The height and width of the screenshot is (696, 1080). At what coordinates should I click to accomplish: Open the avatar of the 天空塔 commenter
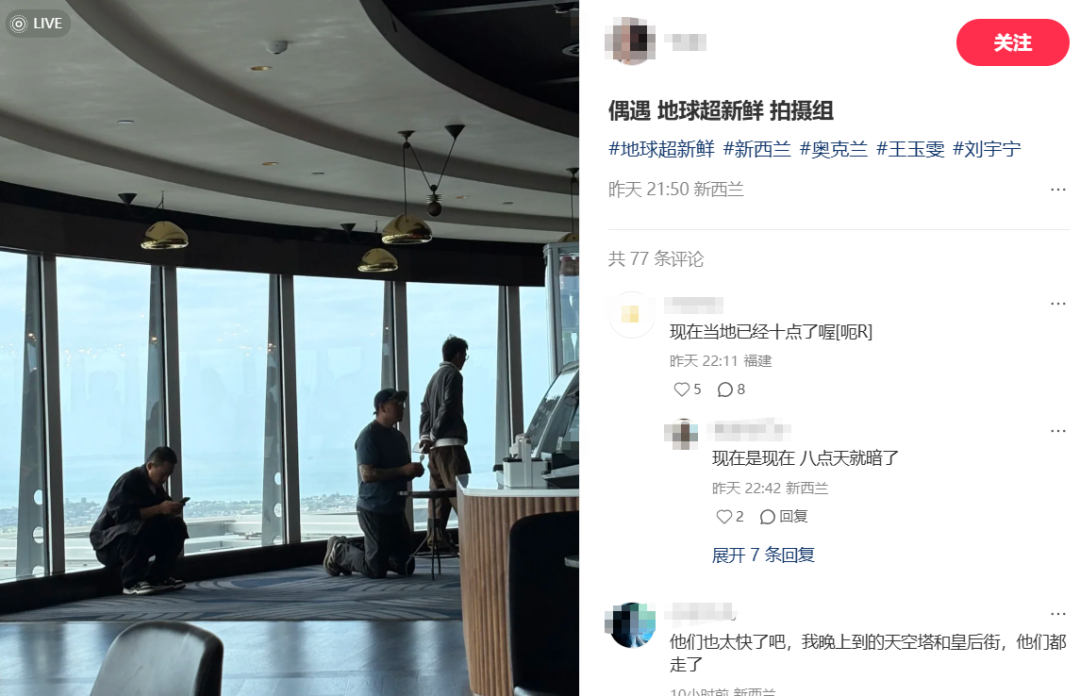coord(630,625)
